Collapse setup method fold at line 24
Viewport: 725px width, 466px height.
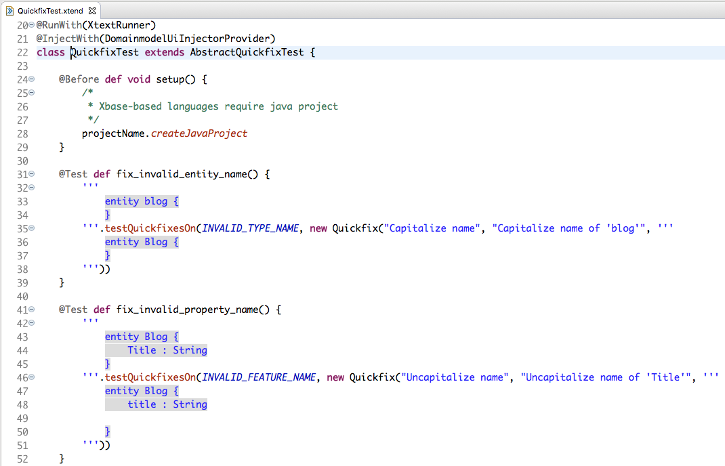click(x=32, y=79)
